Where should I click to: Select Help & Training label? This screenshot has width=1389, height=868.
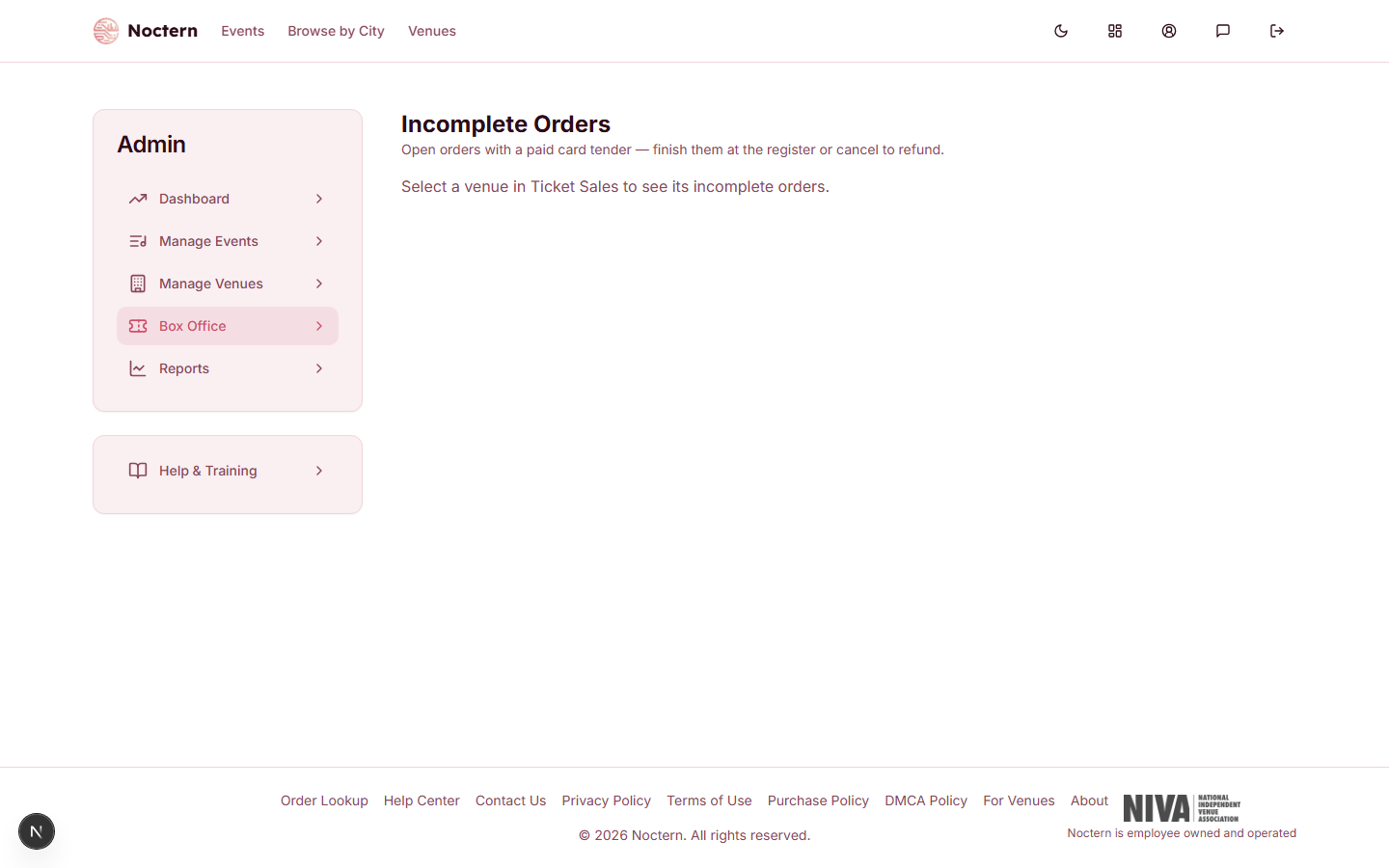[208, 471]
